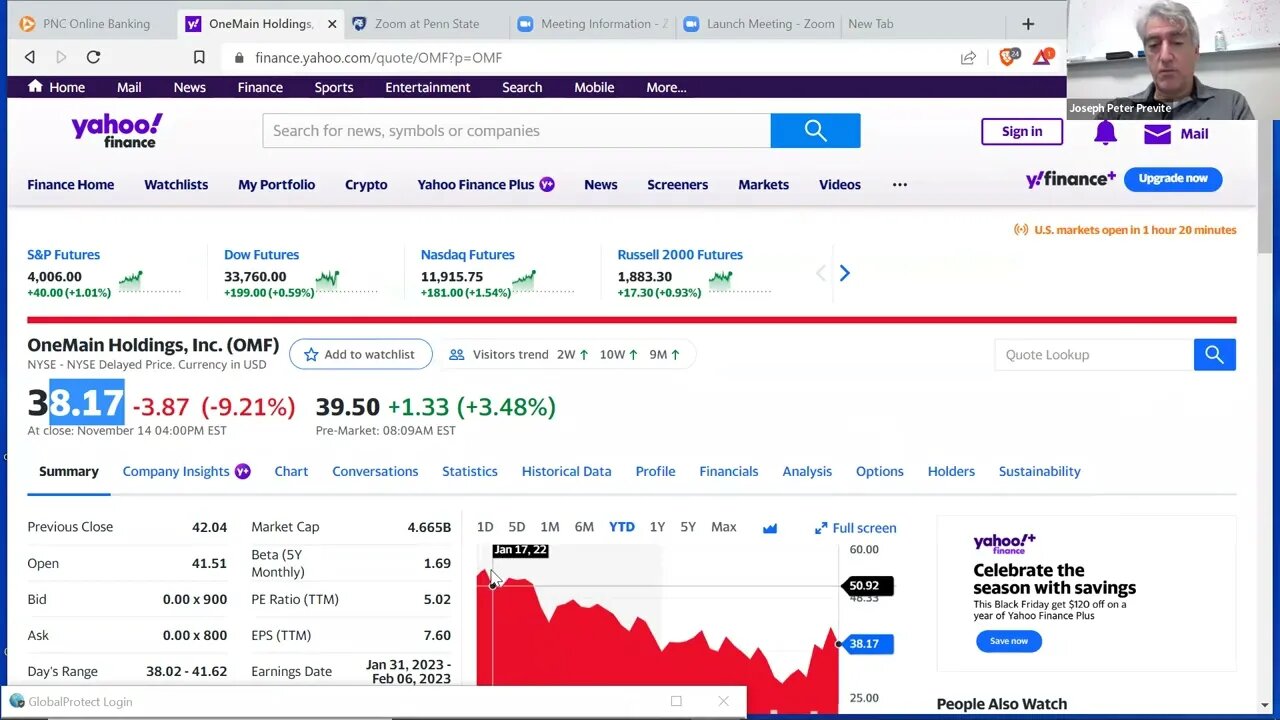Bookmark this page icon in address bar
This screenshot has height=720, width=1280.
[x=199, y=57]
